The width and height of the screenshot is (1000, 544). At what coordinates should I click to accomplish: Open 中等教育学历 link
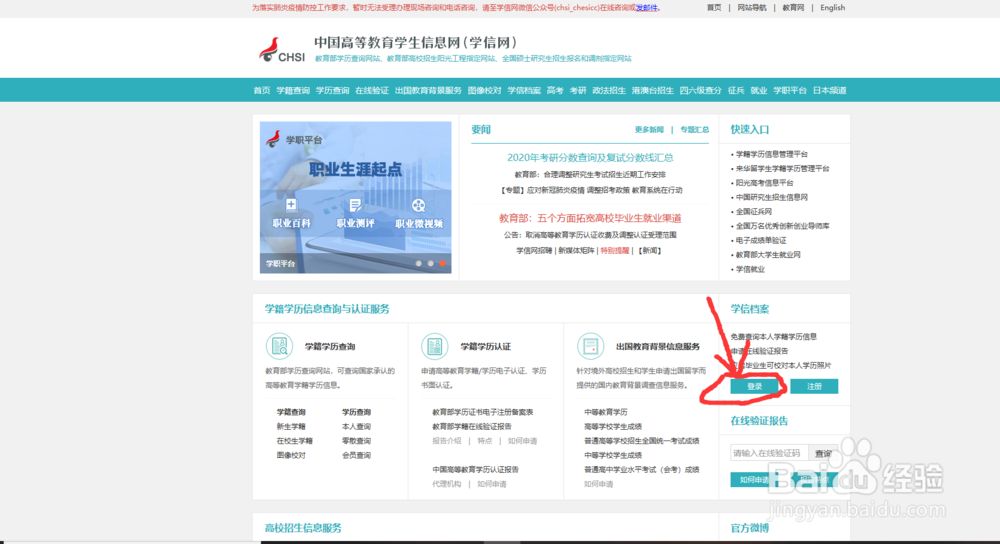(606, 413)
